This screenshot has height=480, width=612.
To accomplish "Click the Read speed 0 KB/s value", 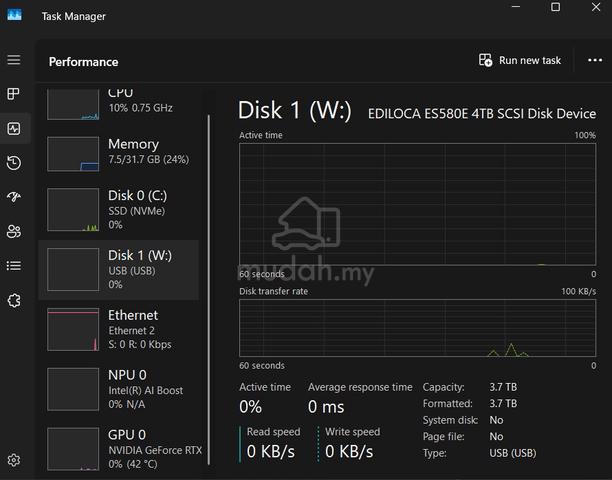I will click(x=270, y=452).
